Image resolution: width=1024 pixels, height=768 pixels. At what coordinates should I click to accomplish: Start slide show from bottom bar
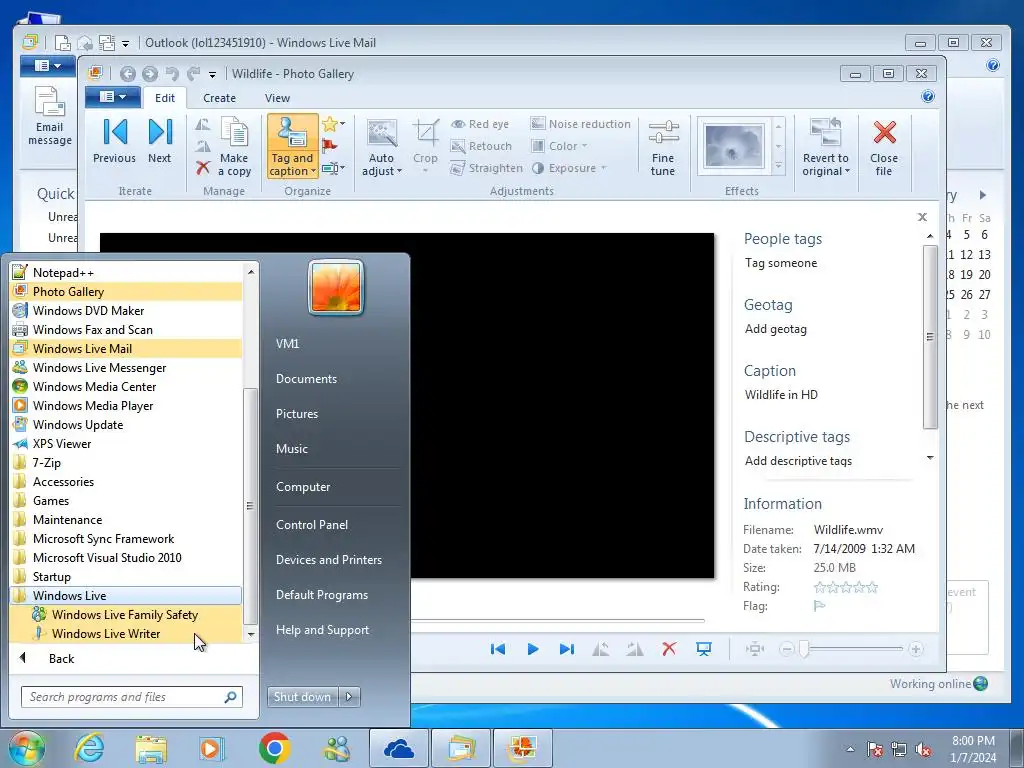703,649
